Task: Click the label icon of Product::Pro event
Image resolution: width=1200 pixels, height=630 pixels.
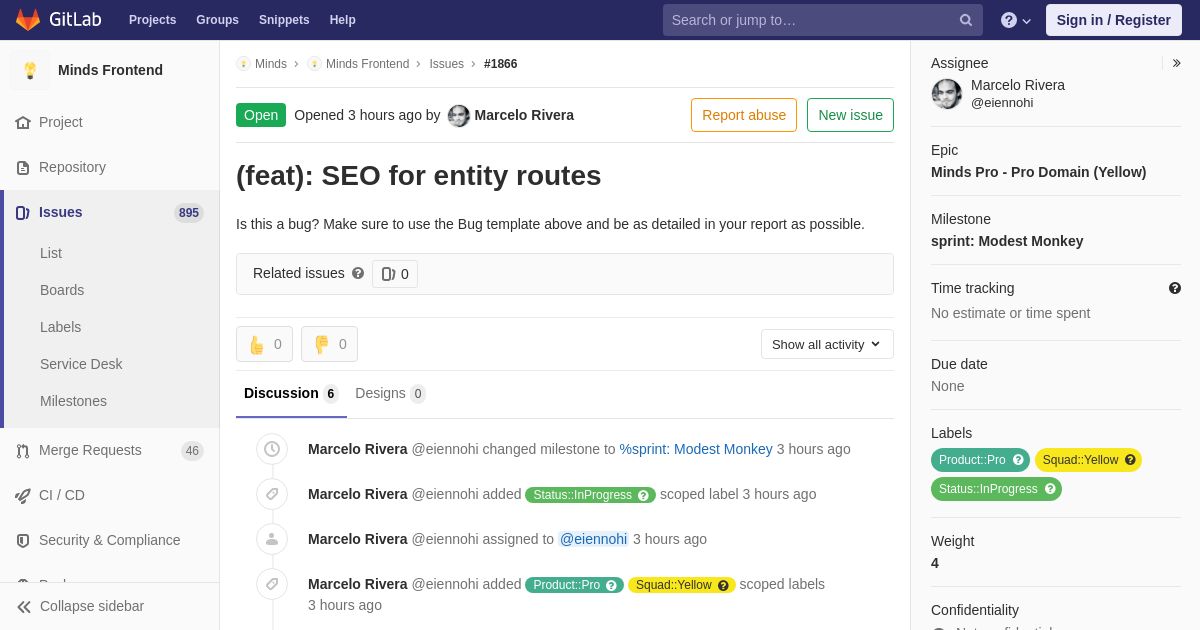Action: 272,584
